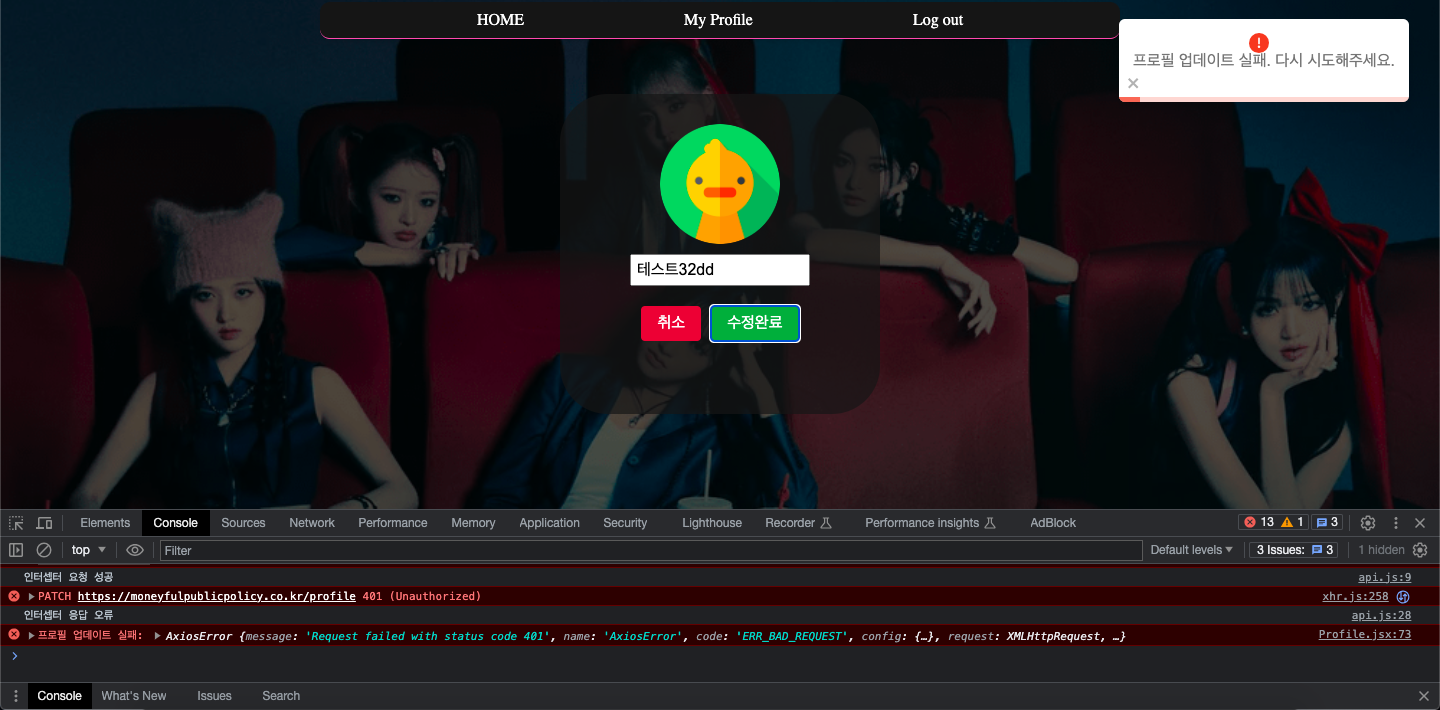This screenshot has height=710, width=1440.
Task: Open the Recorder tab
Action: tap(798, 523)
